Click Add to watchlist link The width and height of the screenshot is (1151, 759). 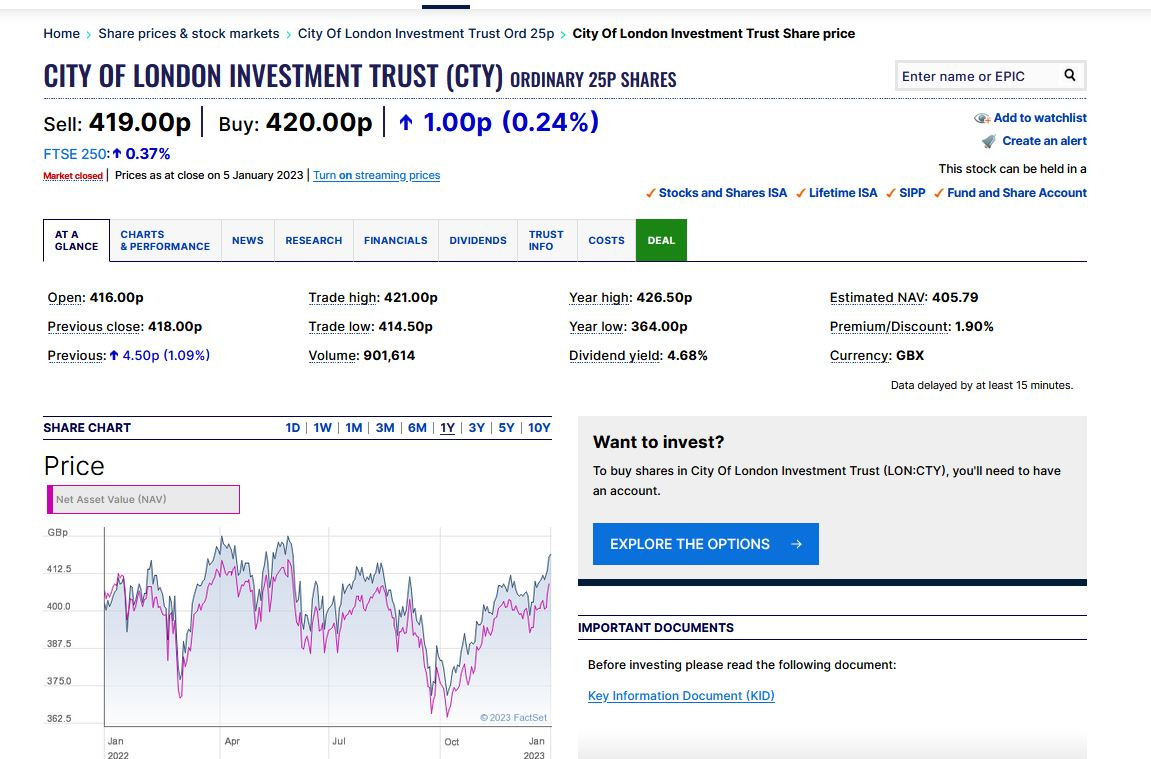pyautogui.click(x=1040, y=118)
